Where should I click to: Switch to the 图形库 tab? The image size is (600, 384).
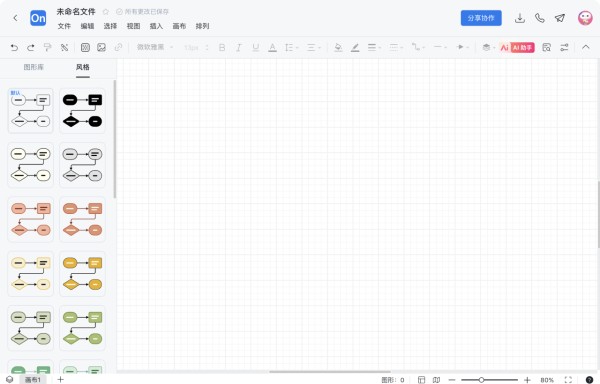point(34,67)
